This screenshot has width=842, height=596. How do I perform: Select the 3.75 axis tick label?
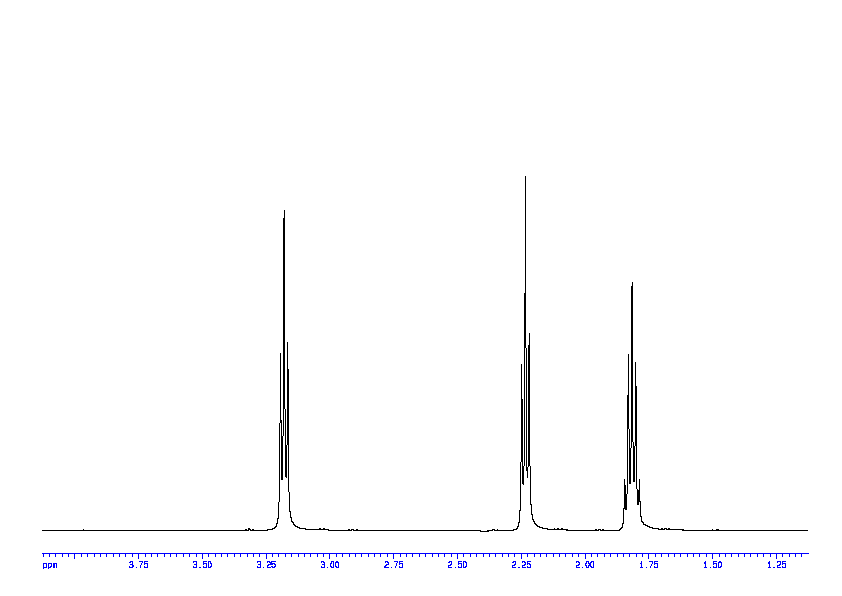[138, 565]
